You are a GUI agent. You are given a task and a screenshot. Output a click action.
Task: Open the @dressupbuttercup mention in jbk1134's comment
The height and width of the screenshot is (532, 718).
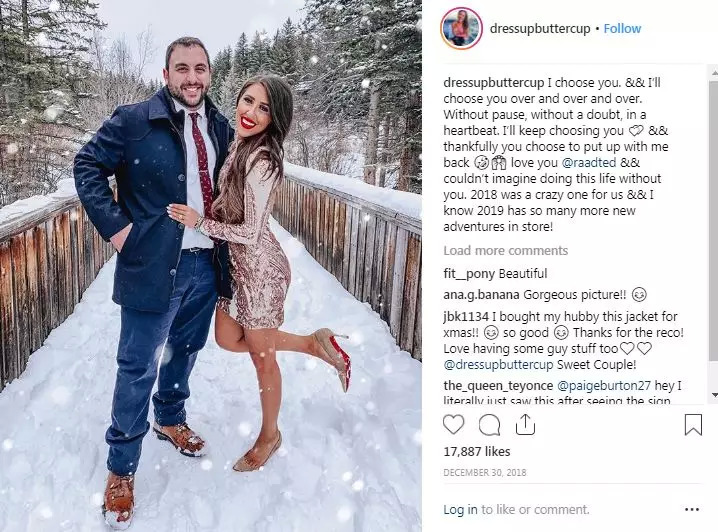[498, 365]
